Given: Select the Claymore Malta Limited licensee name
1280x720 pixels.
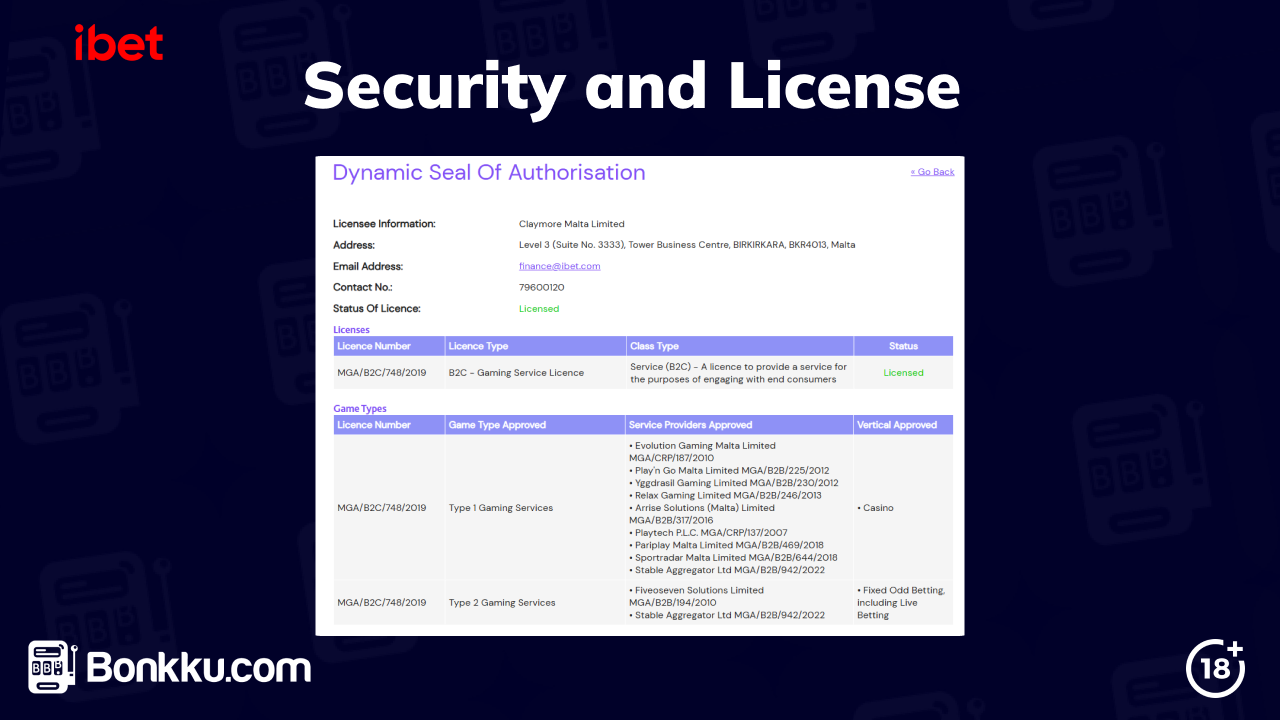Looking at the screenshot, I should coord(571,224).
